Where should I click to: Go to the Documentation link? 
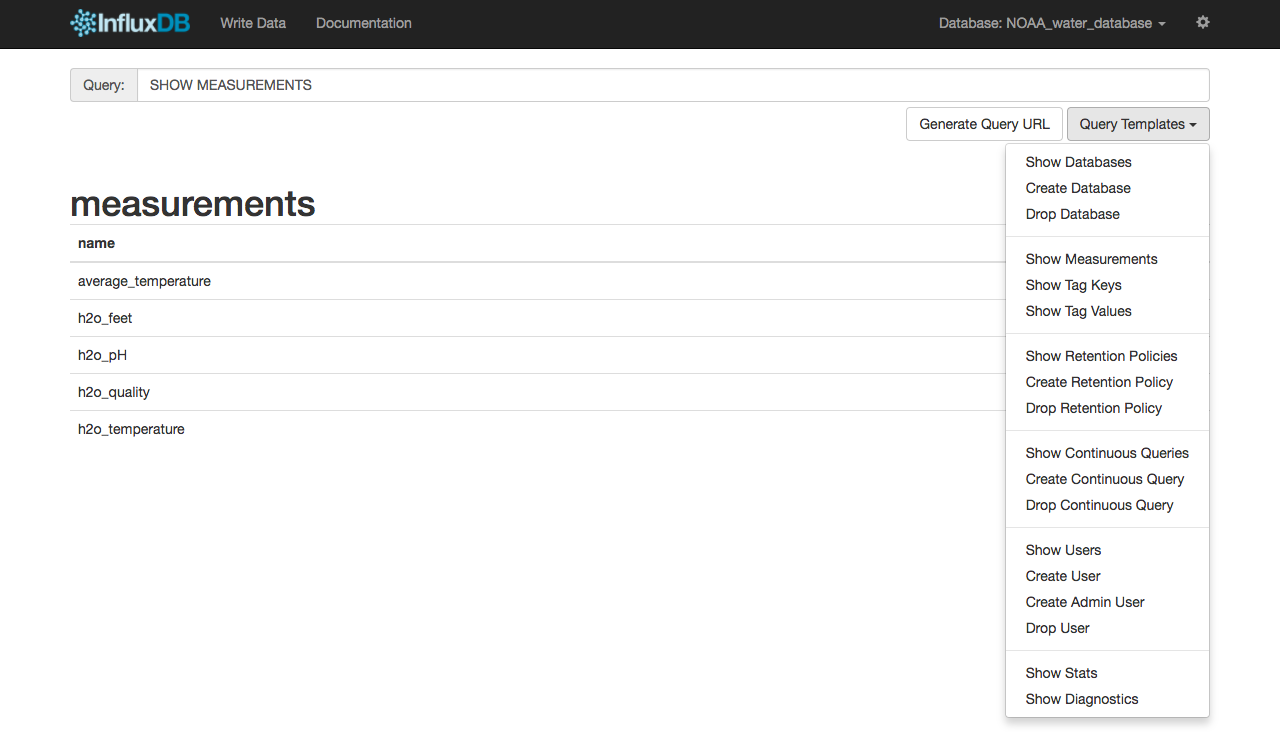(x=363, y=23)
